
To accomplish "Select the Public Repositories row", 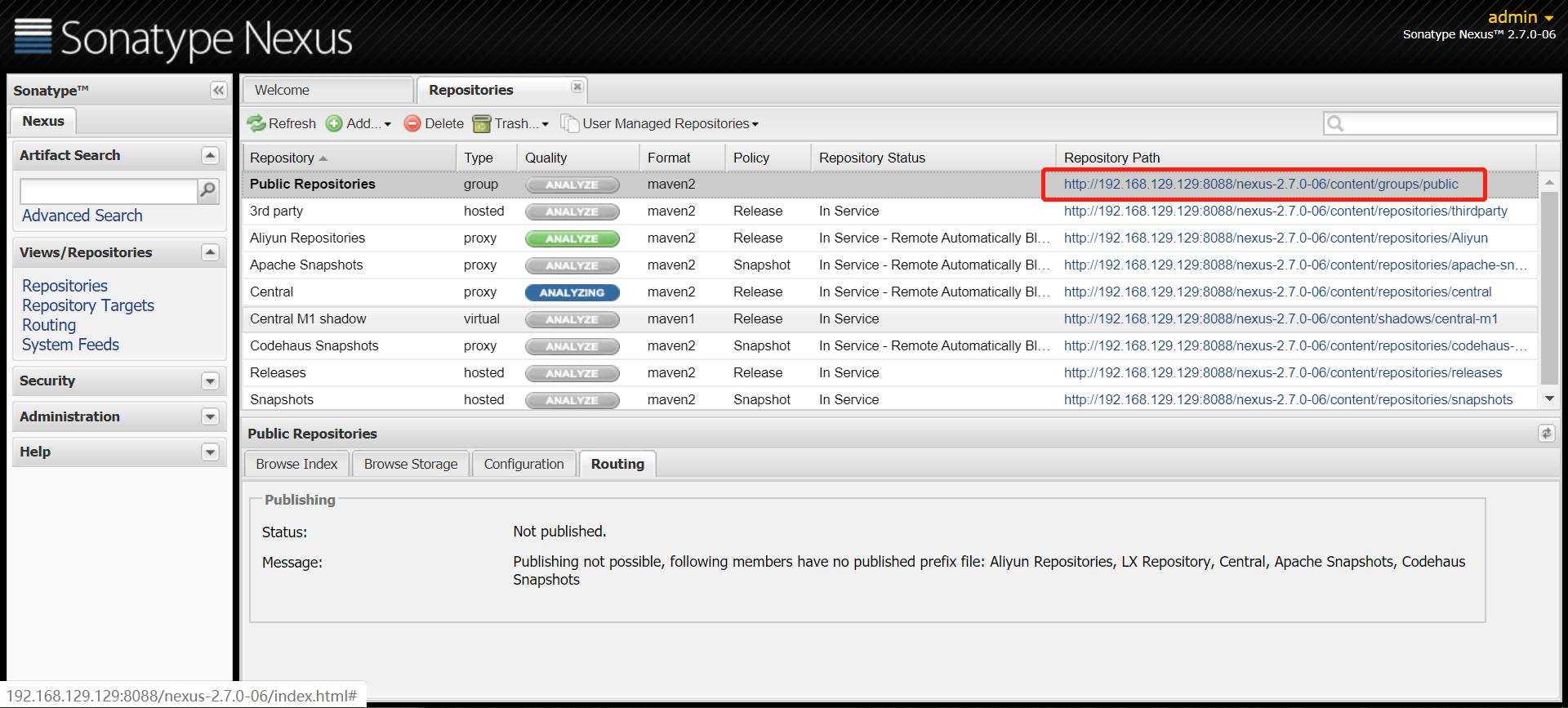I will [x=890, y=184].
